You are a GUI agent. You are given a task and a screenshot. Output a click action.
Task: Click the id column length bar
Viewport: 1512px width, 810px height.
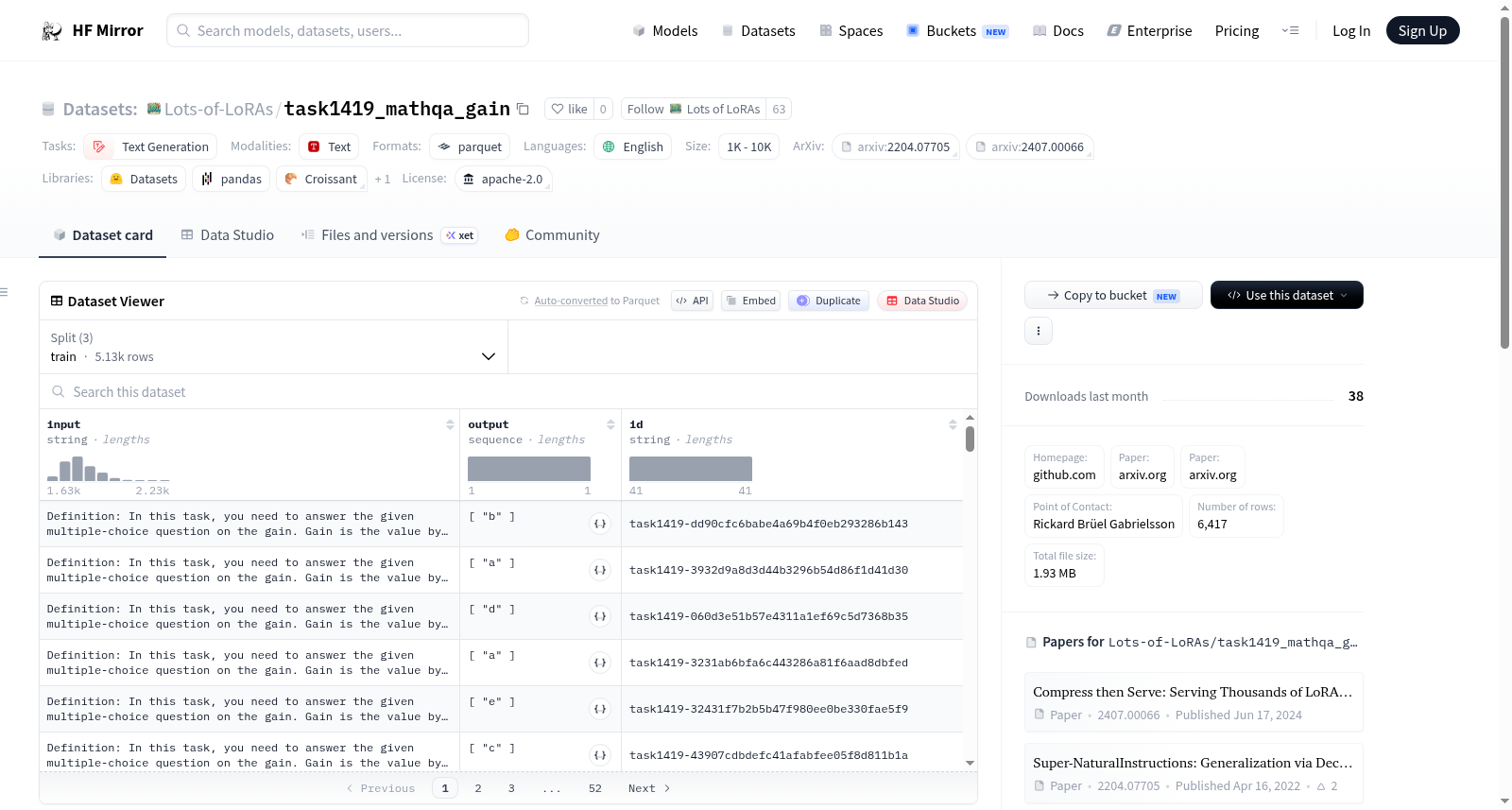point(691,469)
